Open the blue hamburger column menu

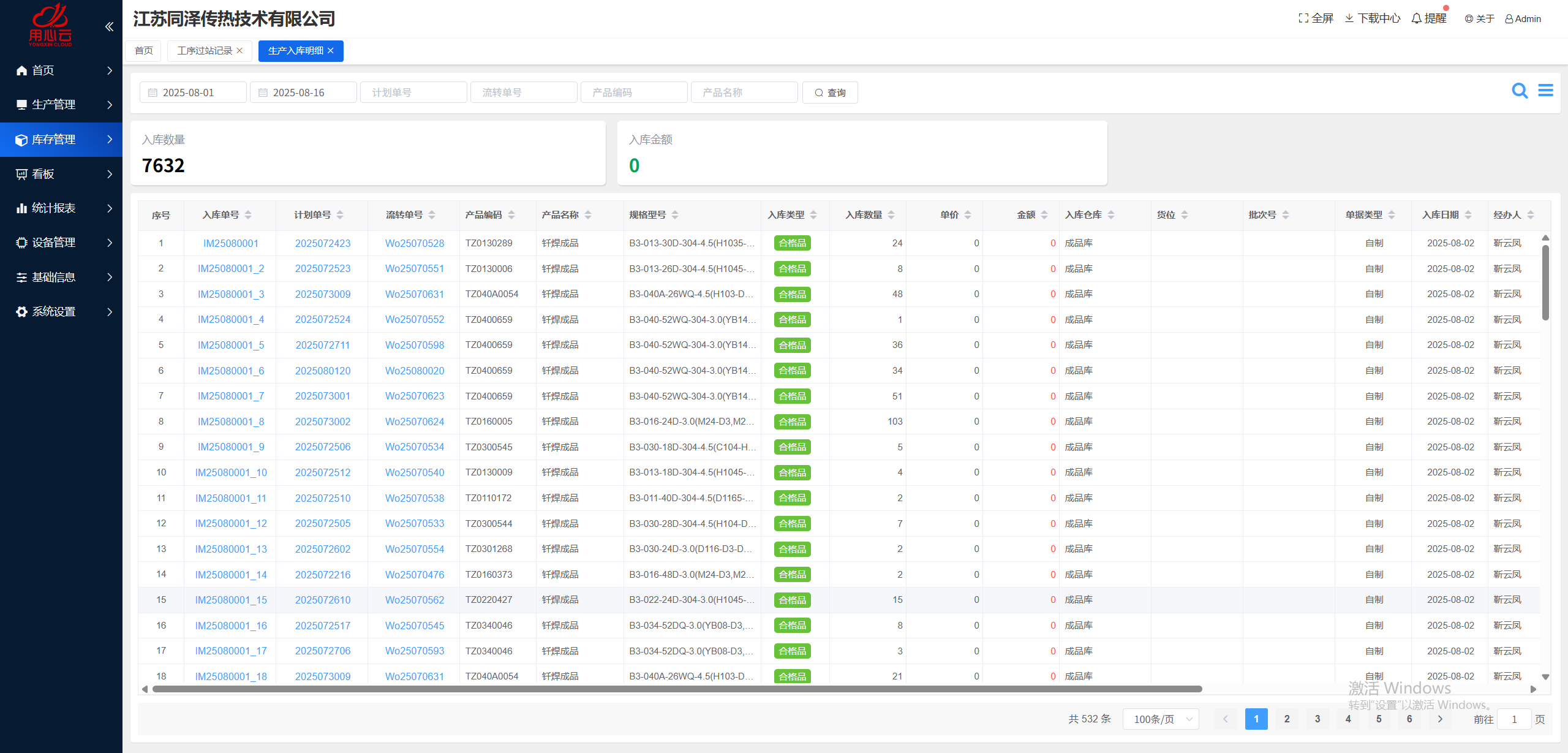[x=1546, y=91]
